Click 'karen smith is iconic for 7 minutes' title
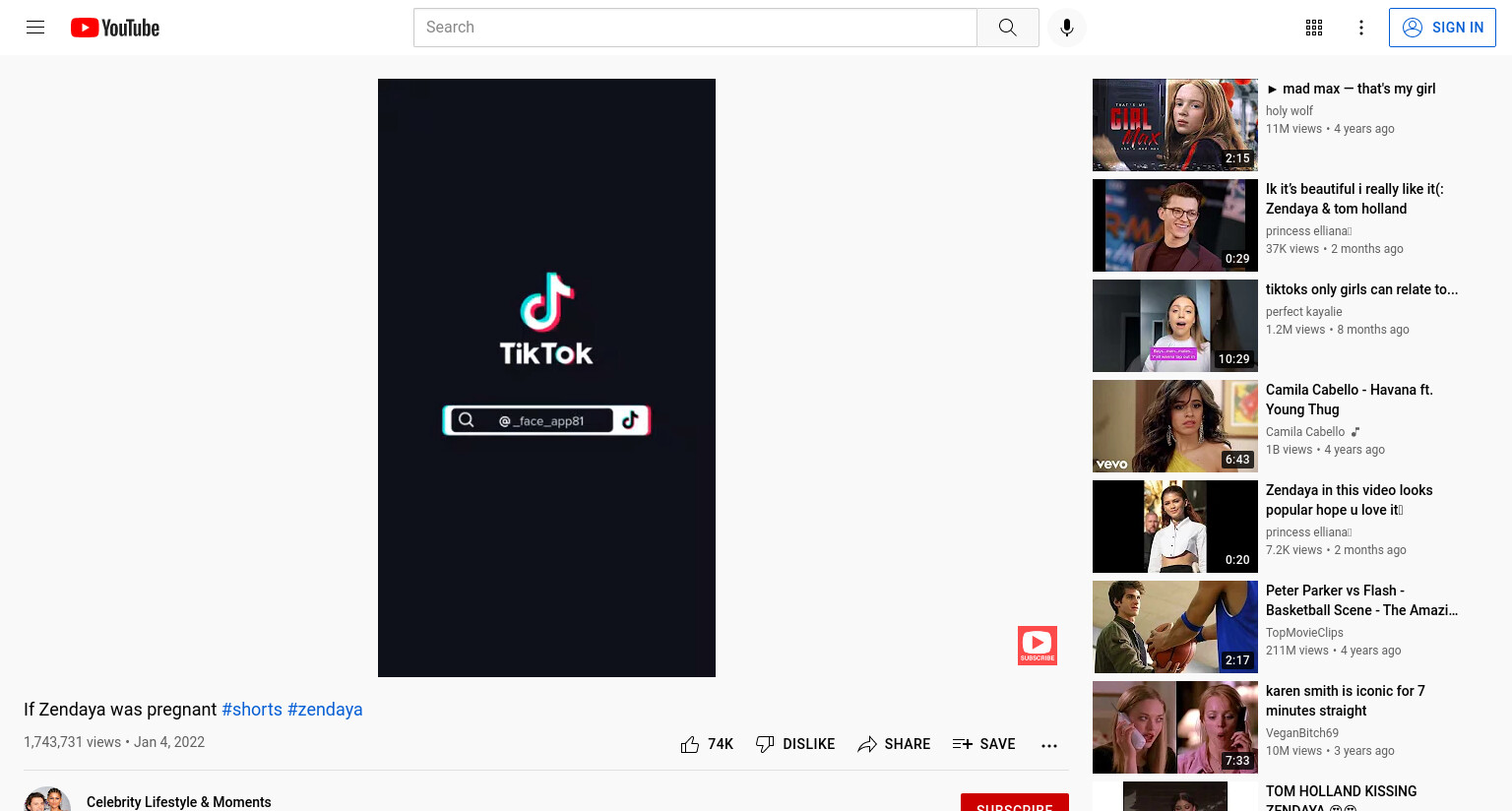The height and width of the screenshot is (811, 1512). tap(1346, 701)
